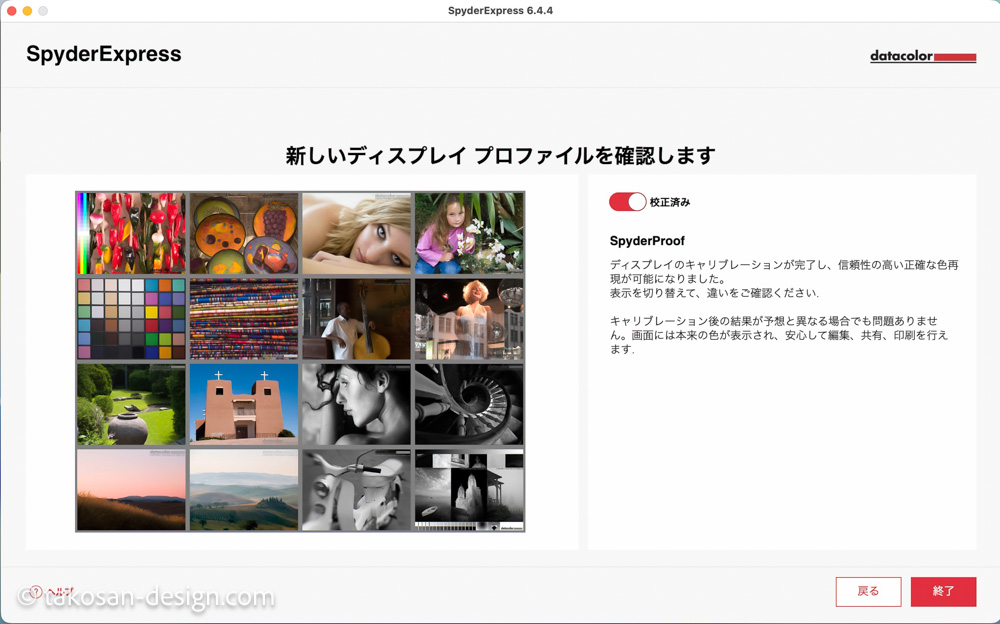Click the 戻る back button
The width and height of the screenshot is (1000, 624).
868,591
